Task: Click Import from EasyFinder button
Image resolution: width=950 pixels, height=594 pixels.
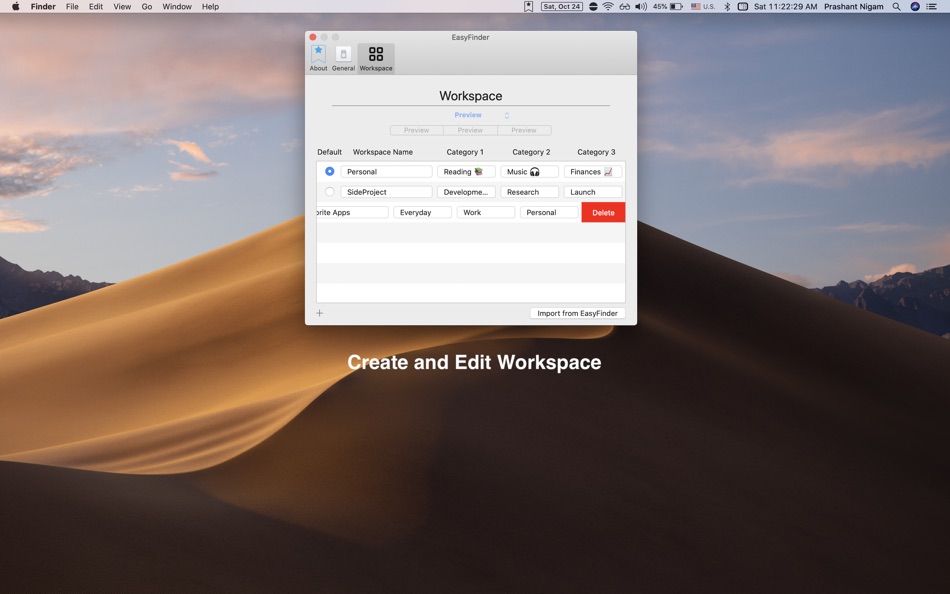Action: coord(577,313)
